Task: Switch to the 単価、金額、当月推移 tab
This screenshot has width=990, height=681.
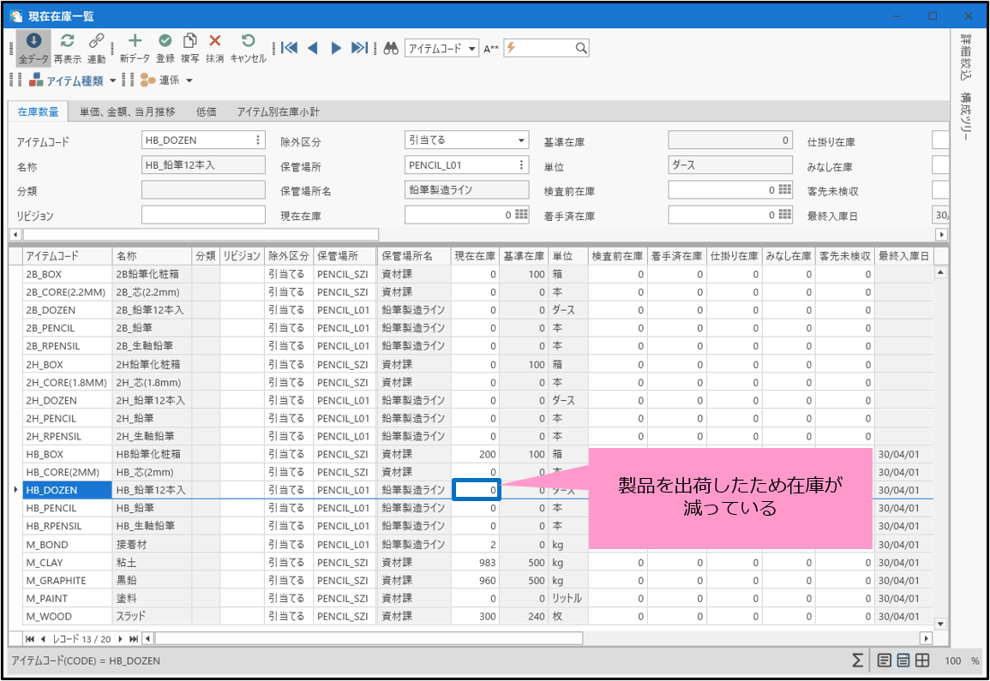Action: [127, 112]
